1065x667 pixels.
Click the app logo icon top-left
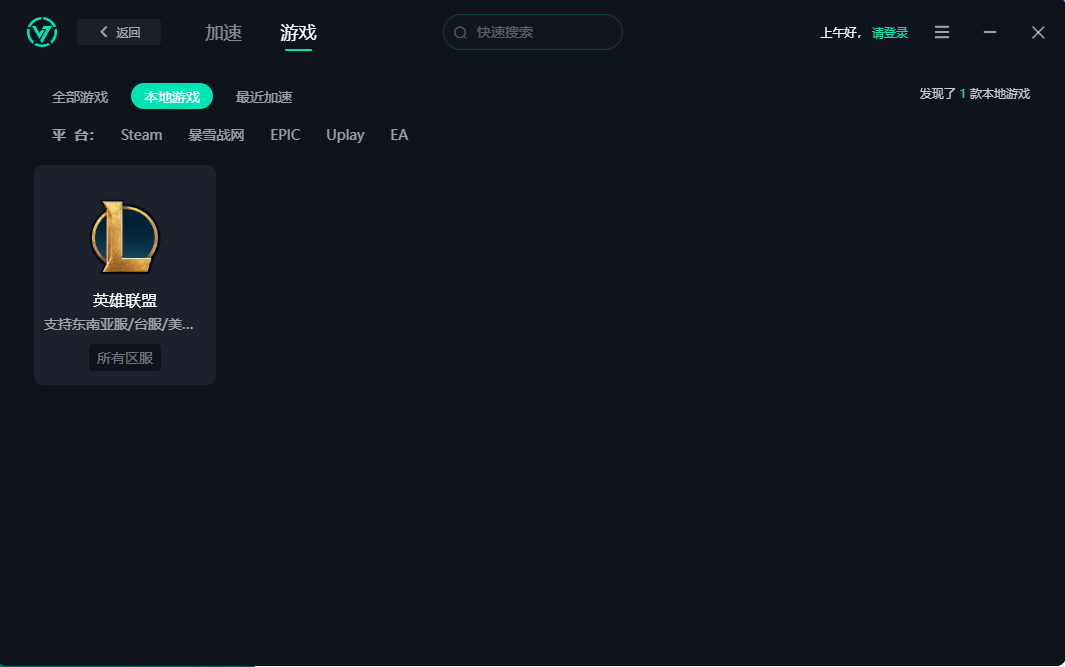pyautogui.click(x=41, y=31)
